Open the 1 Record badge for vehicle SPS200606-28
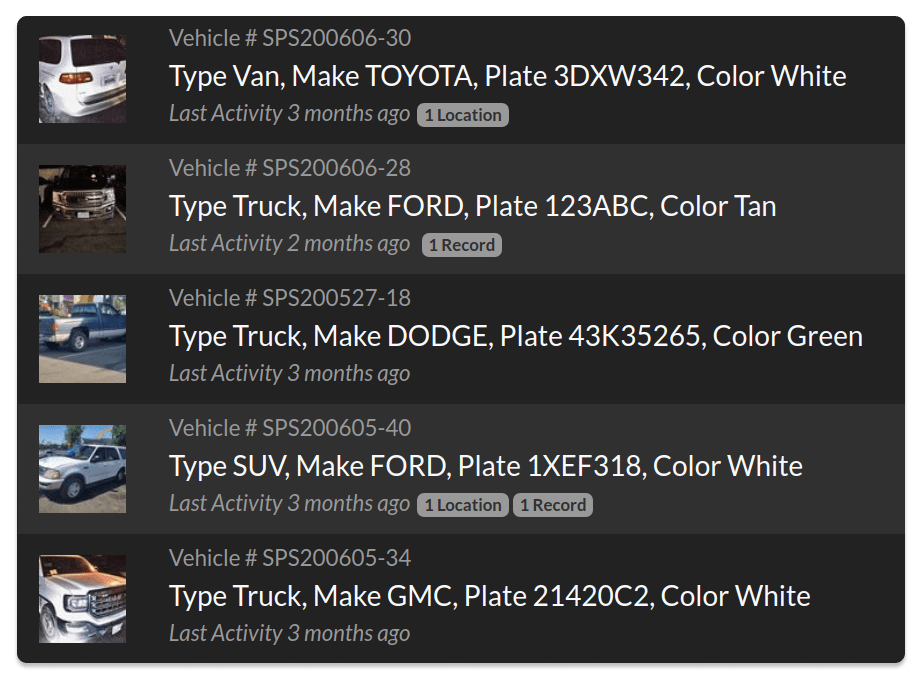The width and height of the screenshot is (921, 679). (461, 244)
